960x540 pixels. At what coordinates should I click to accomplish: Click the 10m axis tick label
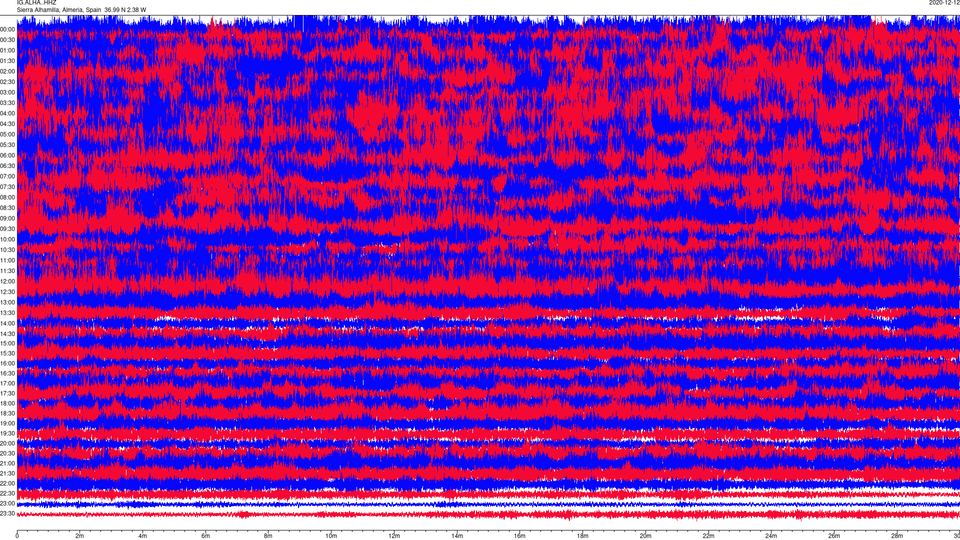331,536
